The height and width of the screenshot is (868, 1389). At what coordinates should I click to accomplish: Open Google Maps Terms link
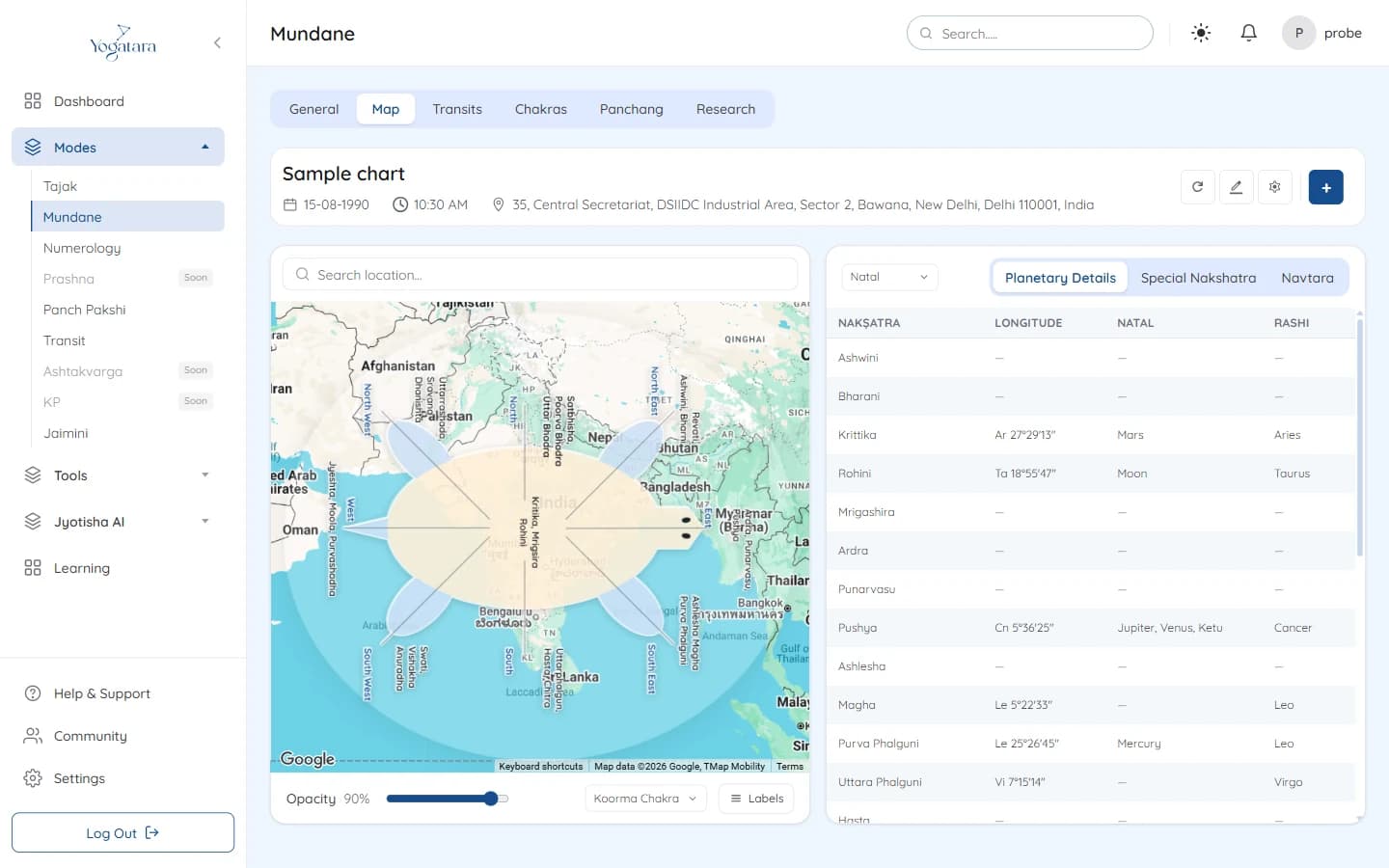789,767
